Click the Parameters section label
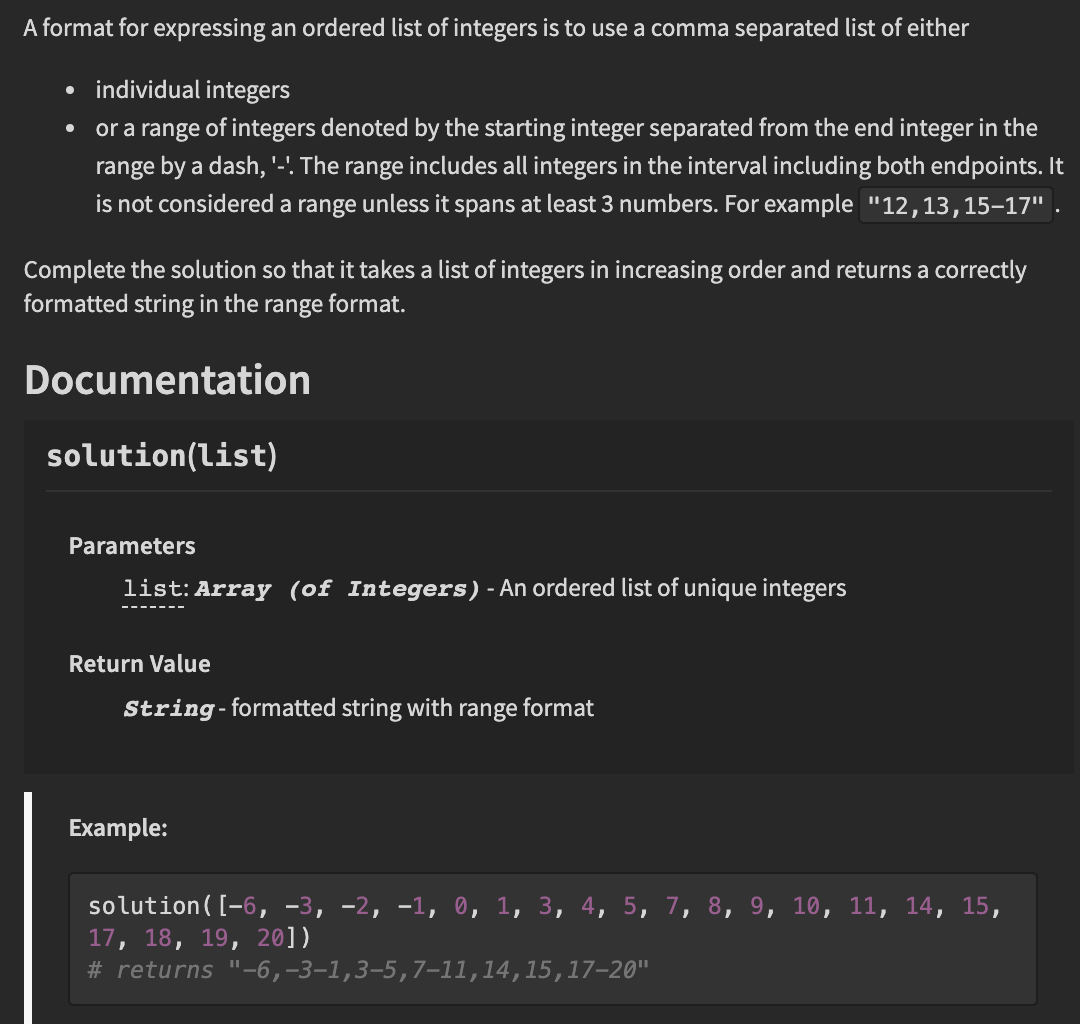This screenshot has height=1024, width=1080. 131,546
